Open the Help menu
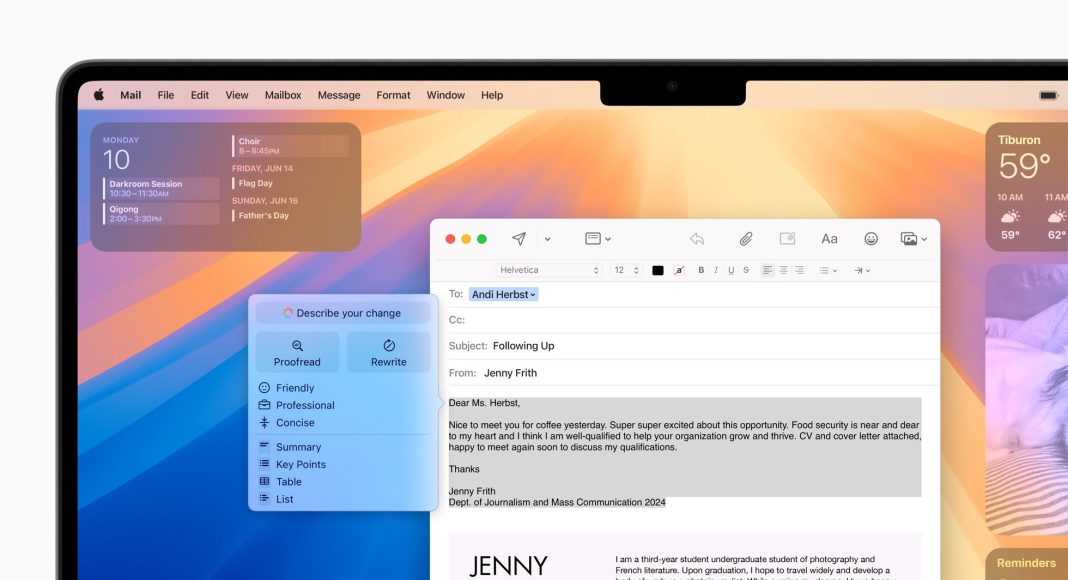1068x580 pixels. [492, 95]
